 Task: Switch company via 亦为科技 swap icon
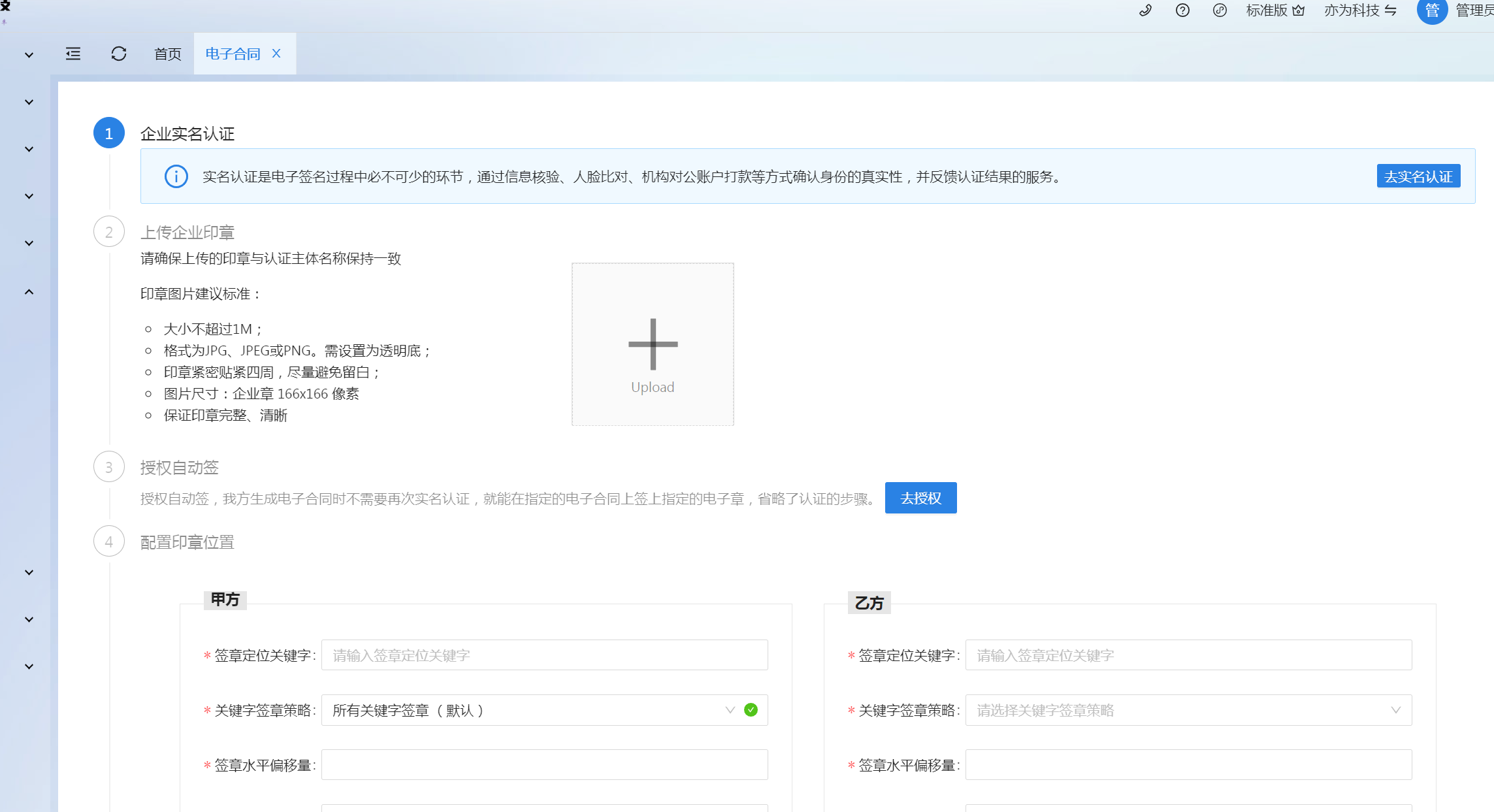point(1391,10)
